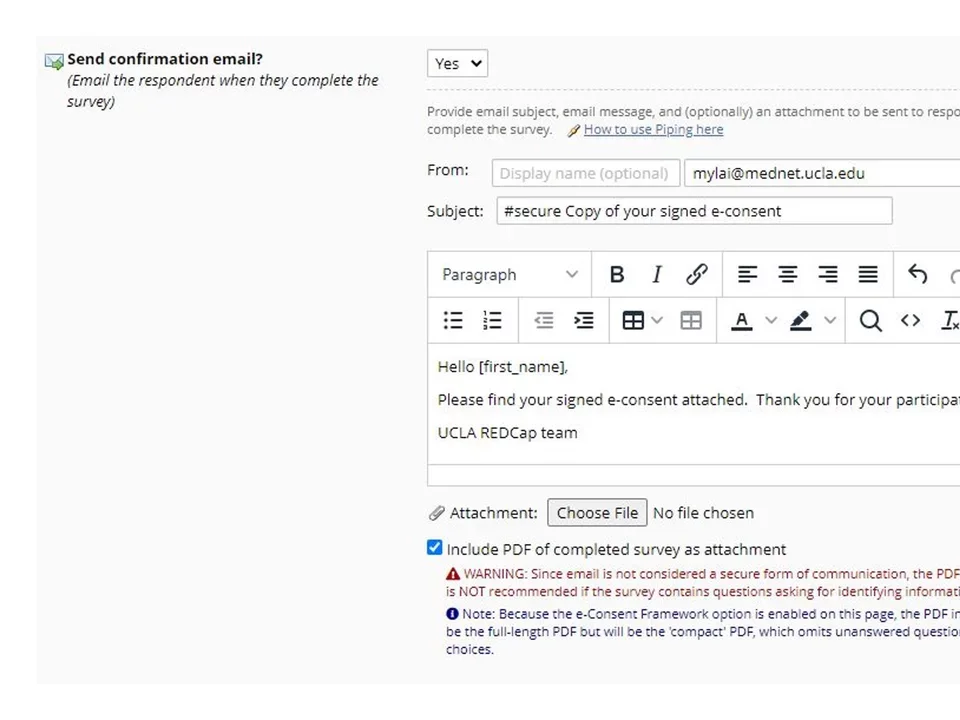Justify the paragraph text
960x720 pixels.
[x=867, y=274]
